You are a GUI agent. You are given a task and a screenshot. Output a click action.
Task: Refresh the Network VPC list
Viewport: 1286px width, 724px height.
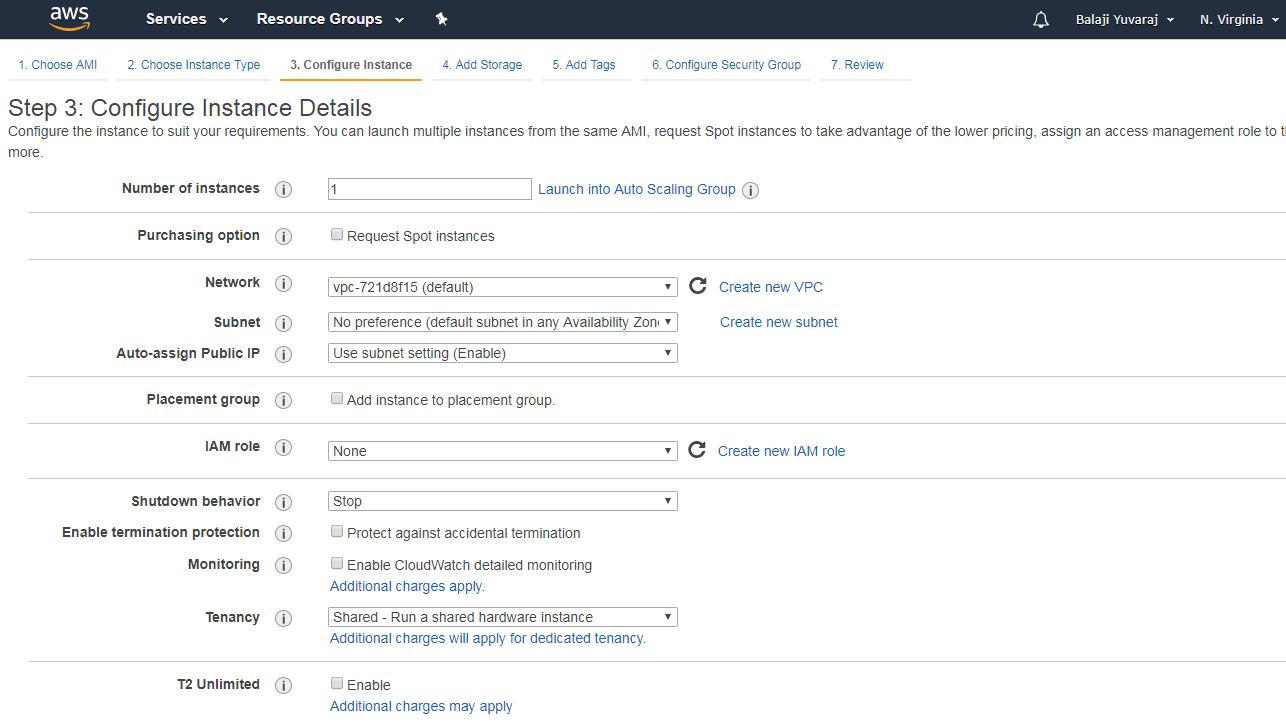698,286
